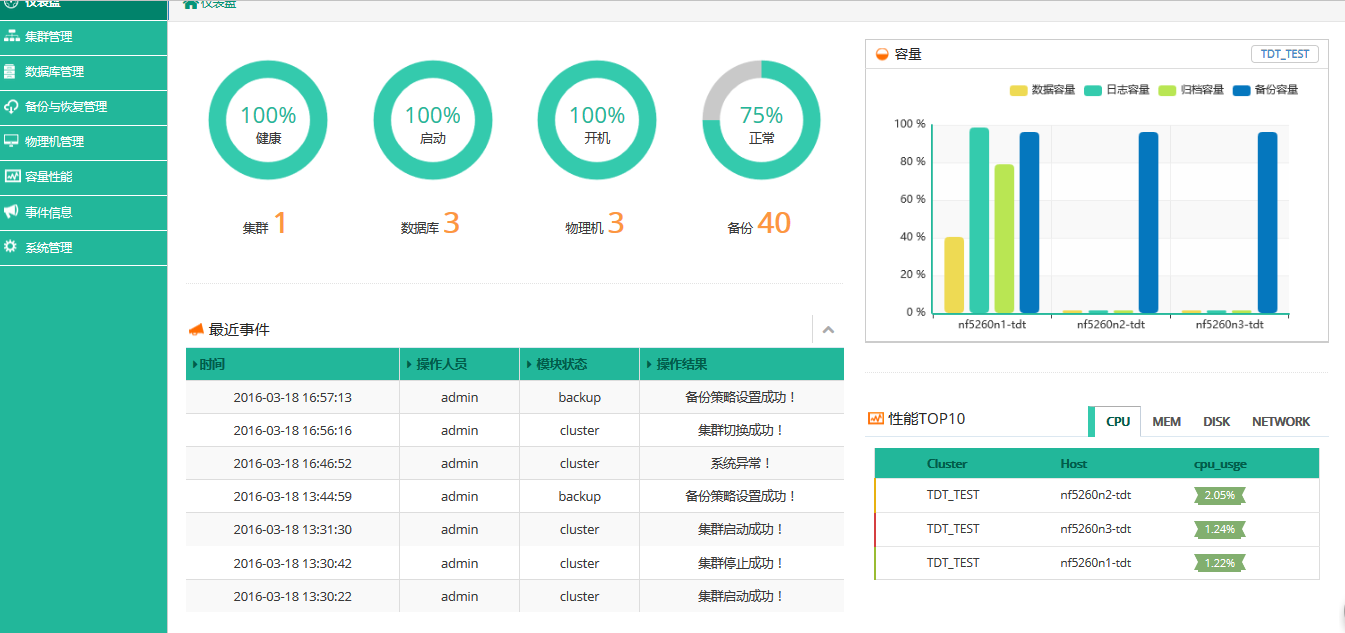Click the TDT_TEST button in 容量 panel
Screen dimensions: 1345x633
point(1285,54)
